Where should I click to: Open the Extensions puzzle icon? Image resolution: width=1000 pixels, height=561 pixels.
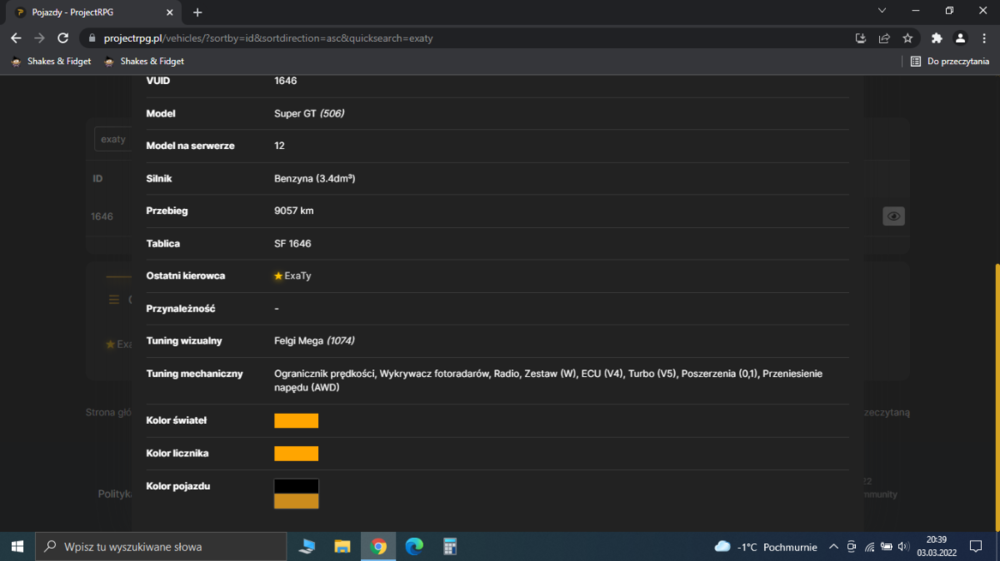936,38
